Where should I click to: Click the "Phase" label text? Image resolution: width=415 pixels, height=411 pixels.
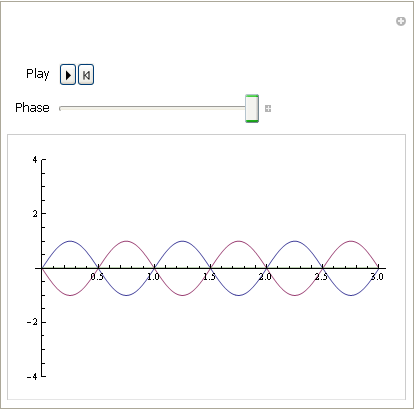point(32,108)
